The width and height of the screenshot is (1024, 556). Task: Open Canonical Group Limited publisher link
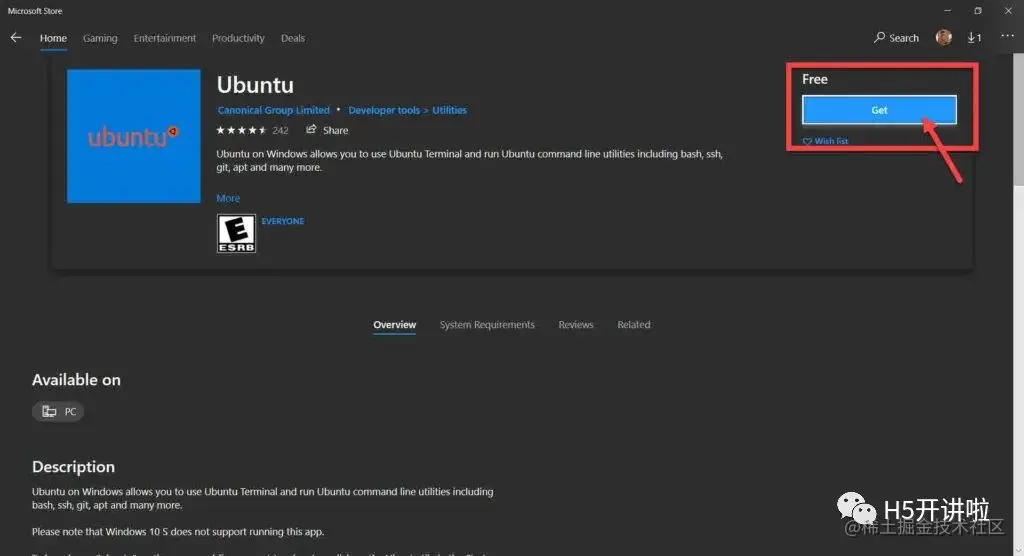274,110
